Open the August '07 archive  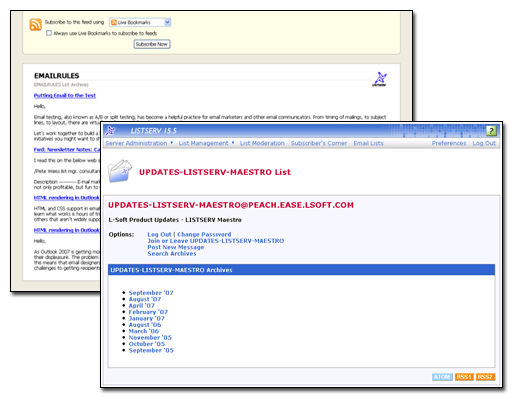145,299
